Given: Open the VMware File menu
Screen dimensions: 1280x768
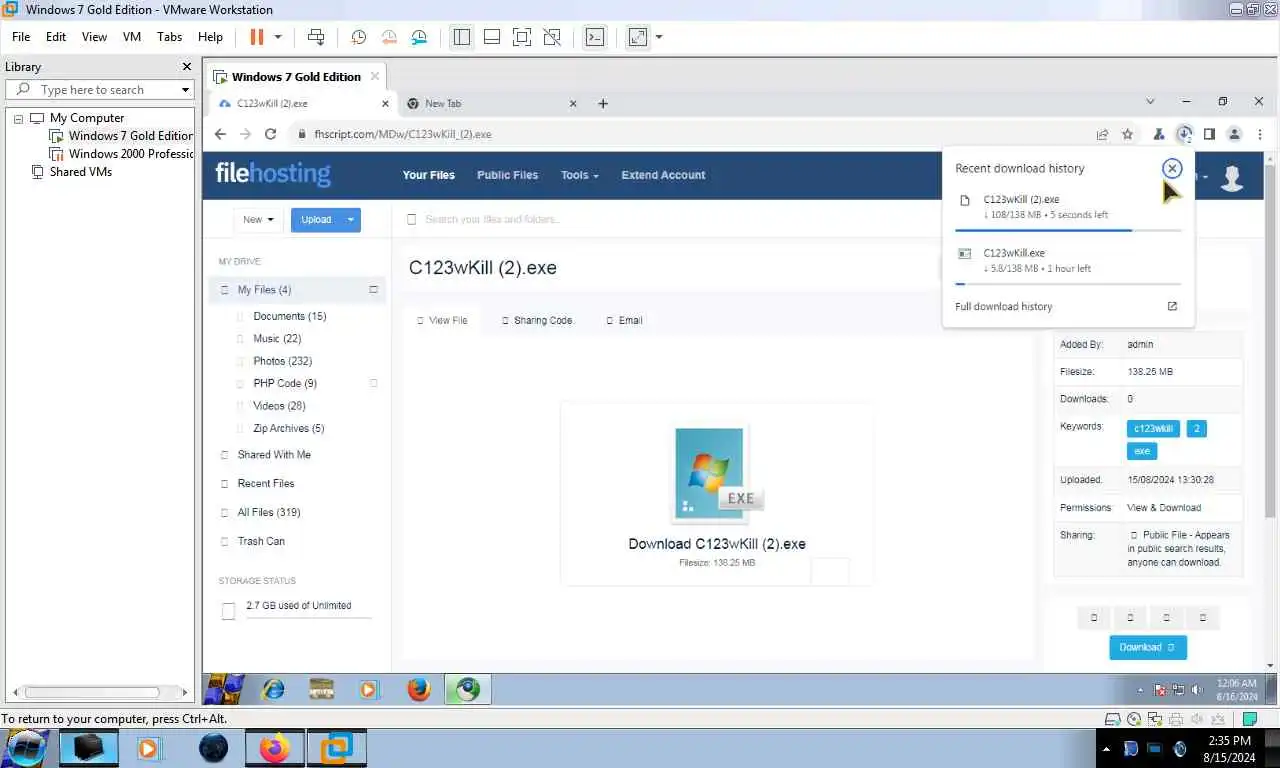Looking at the screenshot, I should click(x=21, y=37).
